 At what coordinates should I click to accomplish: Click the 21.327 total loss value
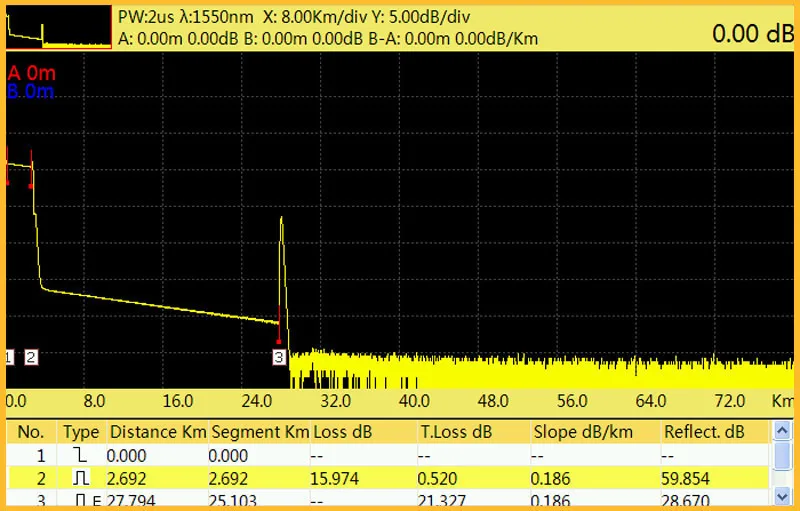click(442, 500)
